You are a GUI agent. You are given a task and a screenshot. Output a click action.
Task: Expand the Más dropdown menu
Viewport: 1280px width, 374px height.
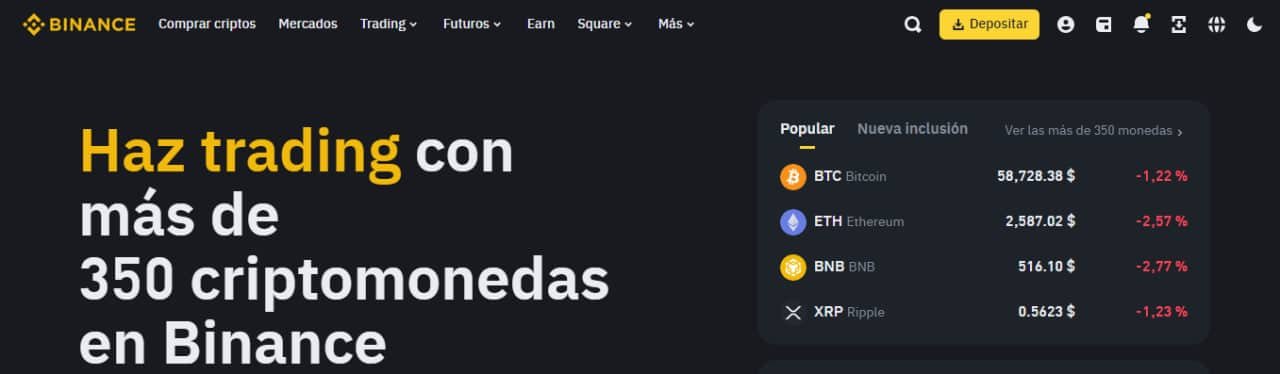point(676,24)
